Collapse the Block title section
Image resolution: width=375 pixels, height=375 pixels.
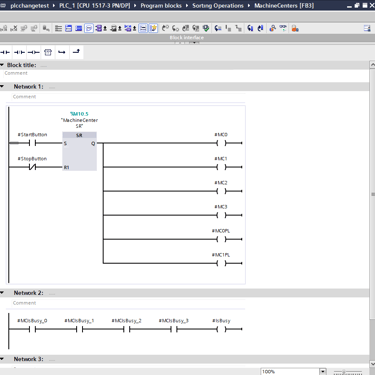coord(2,65)
